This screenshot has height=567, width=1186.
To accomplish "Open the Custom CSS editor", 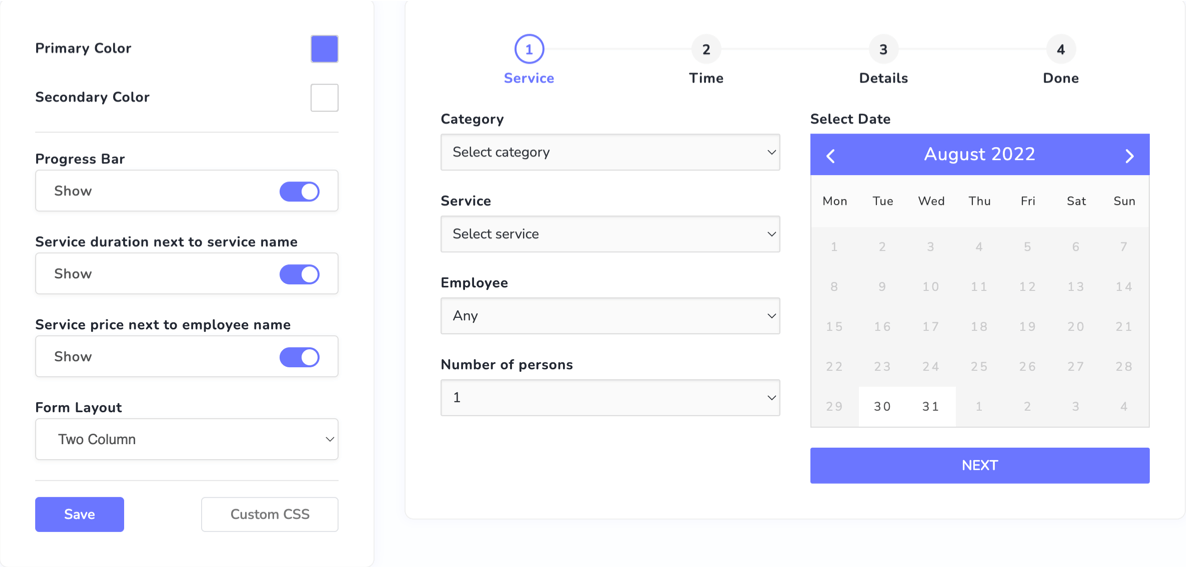I will point(270,514).
